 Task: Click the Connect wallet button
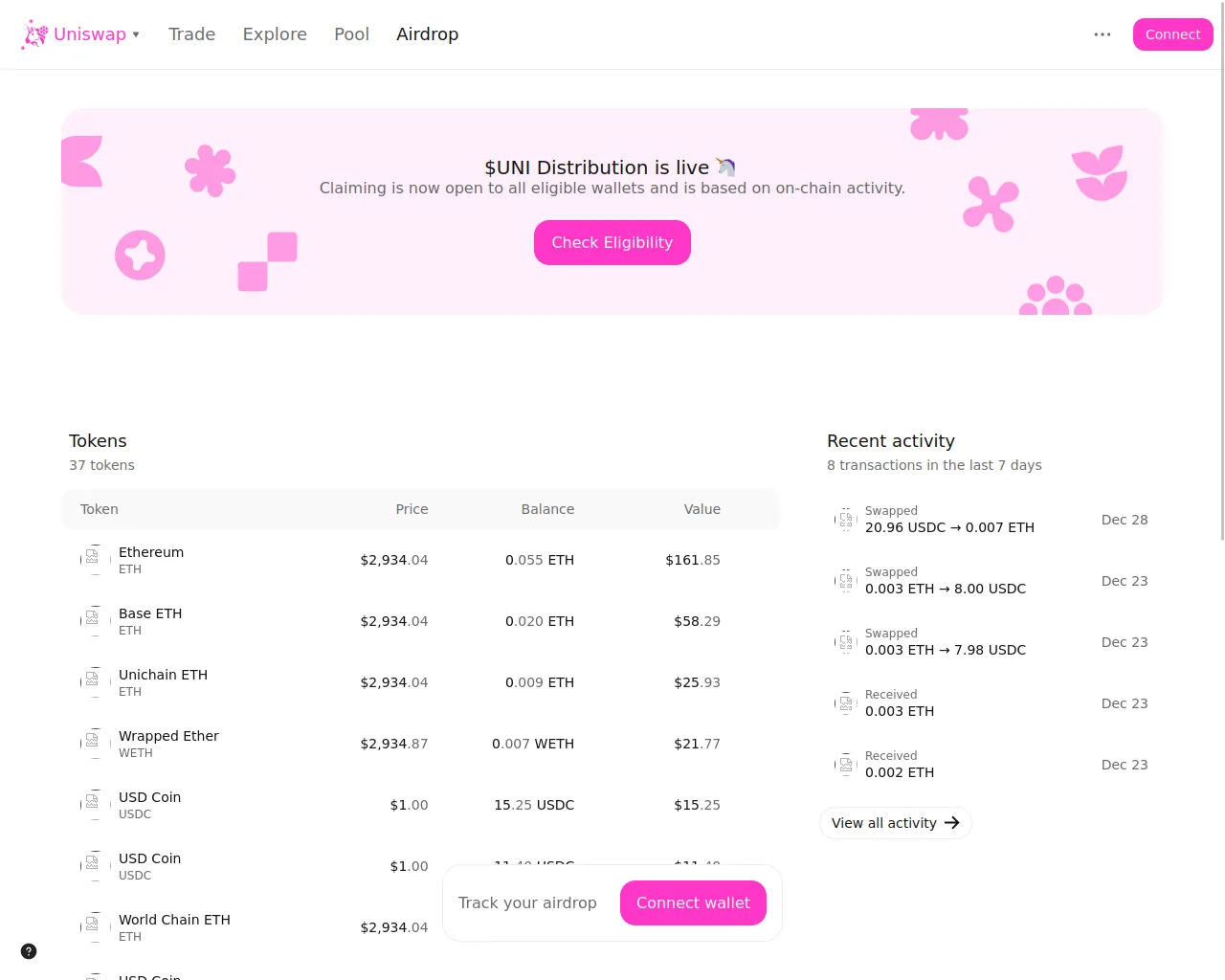tap(693, 902)
